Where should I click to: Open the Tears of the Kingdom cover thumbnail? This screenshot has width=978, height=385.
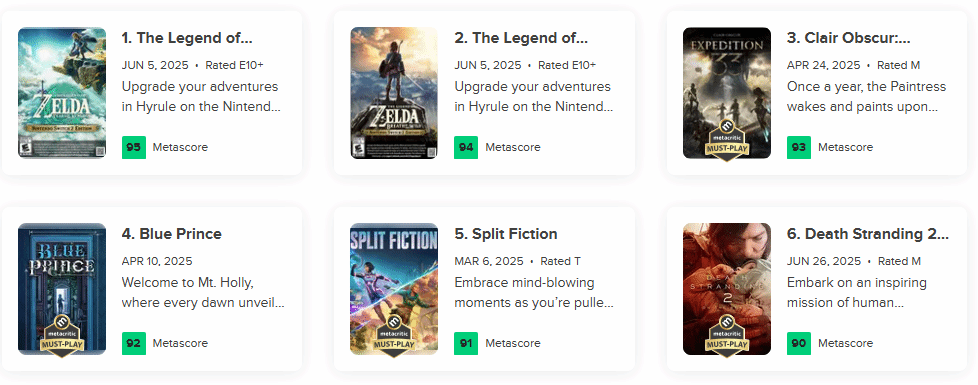point(62,92)
